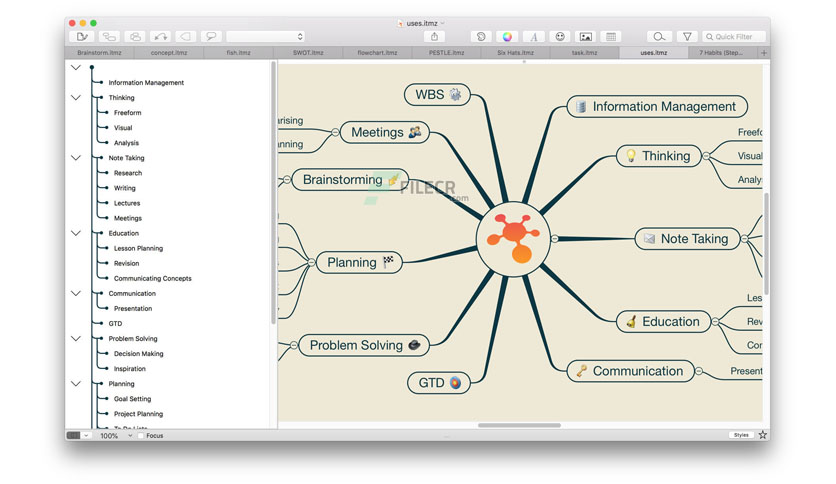This screenshot has width=836, height=484.
Task: Click the search magnifier toolbar icon
Action: coord(659,36)
